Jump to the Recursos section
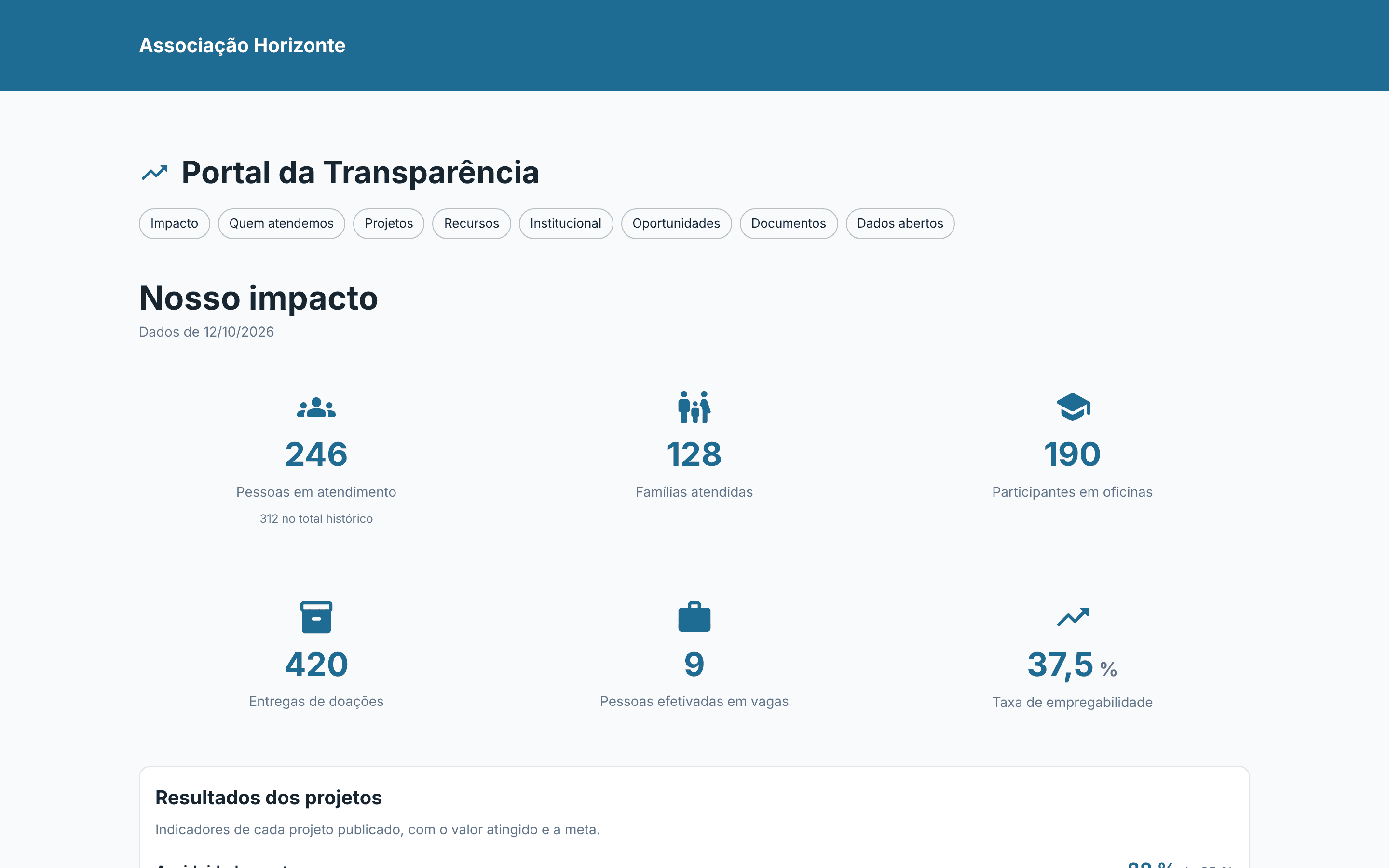 tap(471, 223)
